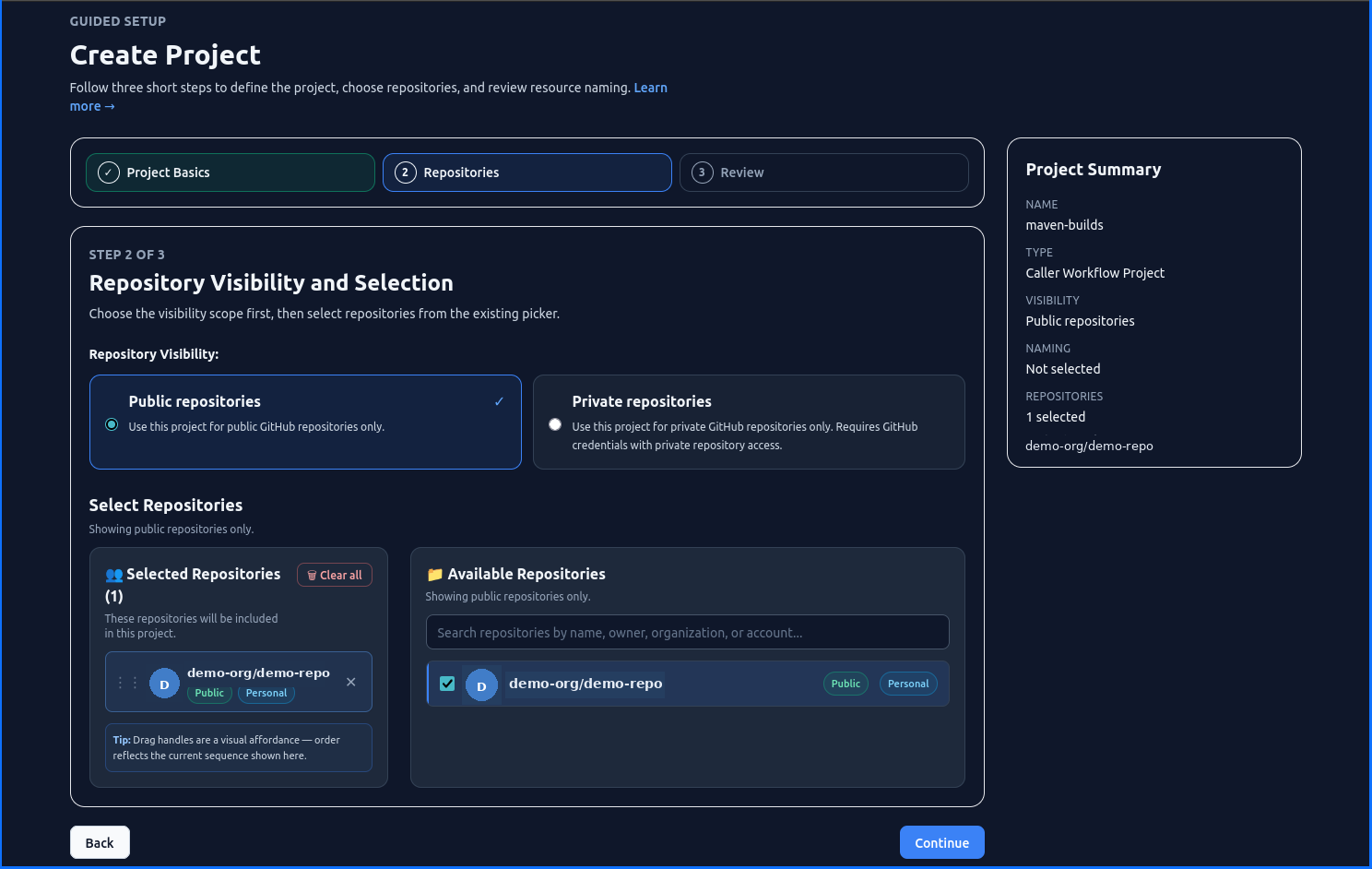Image resolution: width=1372 pixels, height=869 pixels.
Task: Click the demo-org/demo-repo name in available list
Action: pos(585,684)
